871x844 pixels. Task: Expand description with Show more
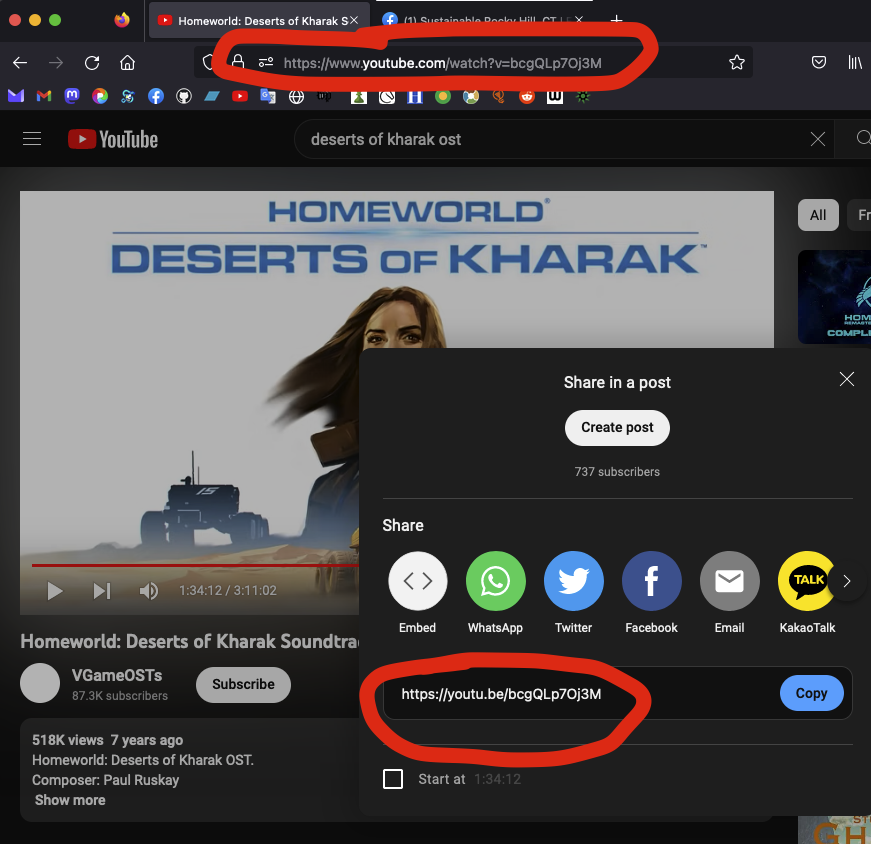(70, 800)
